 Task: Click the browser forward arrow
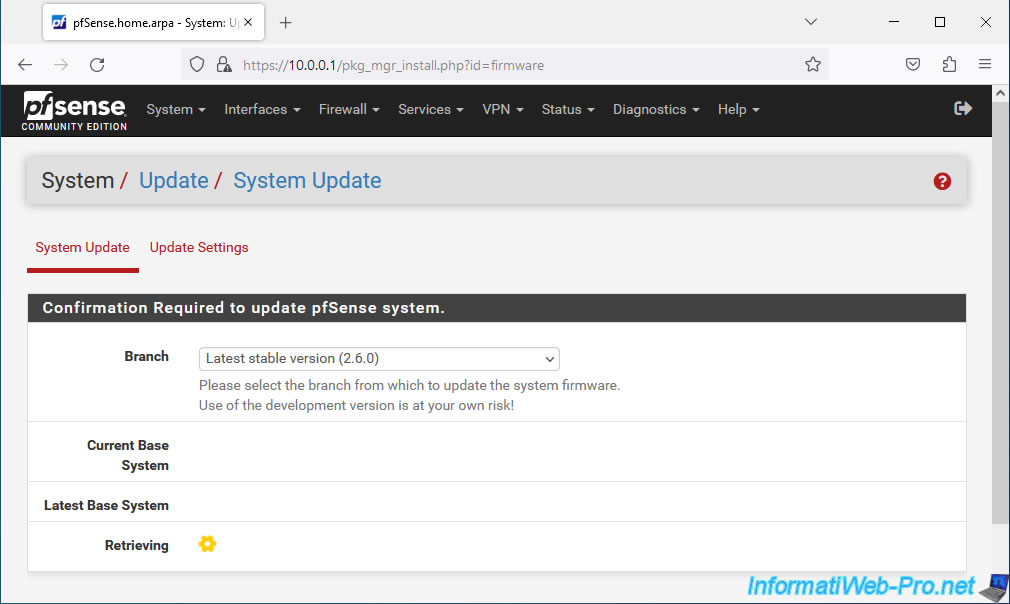[61, 64]
